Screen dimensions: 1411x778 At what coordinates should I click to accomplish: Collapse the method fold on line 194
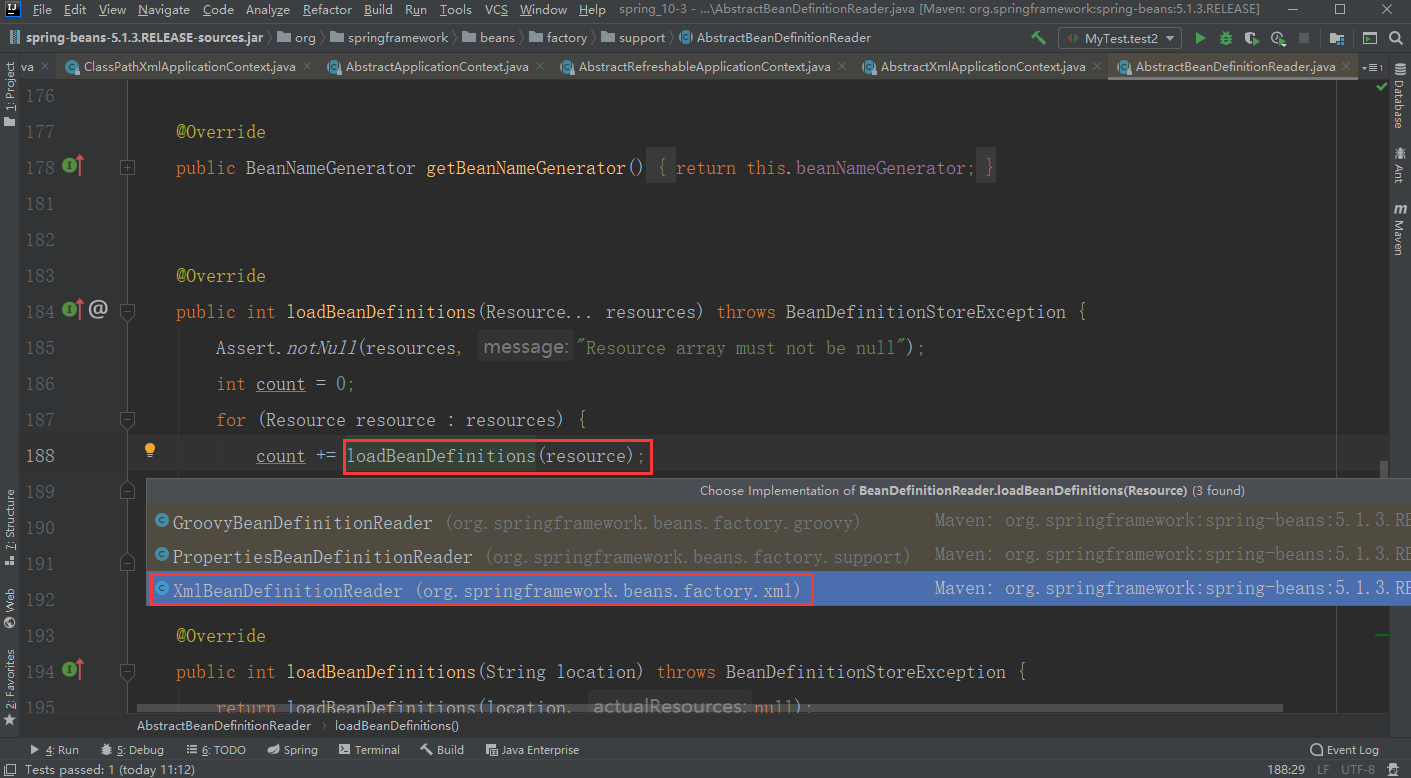(x=127, y=672)
